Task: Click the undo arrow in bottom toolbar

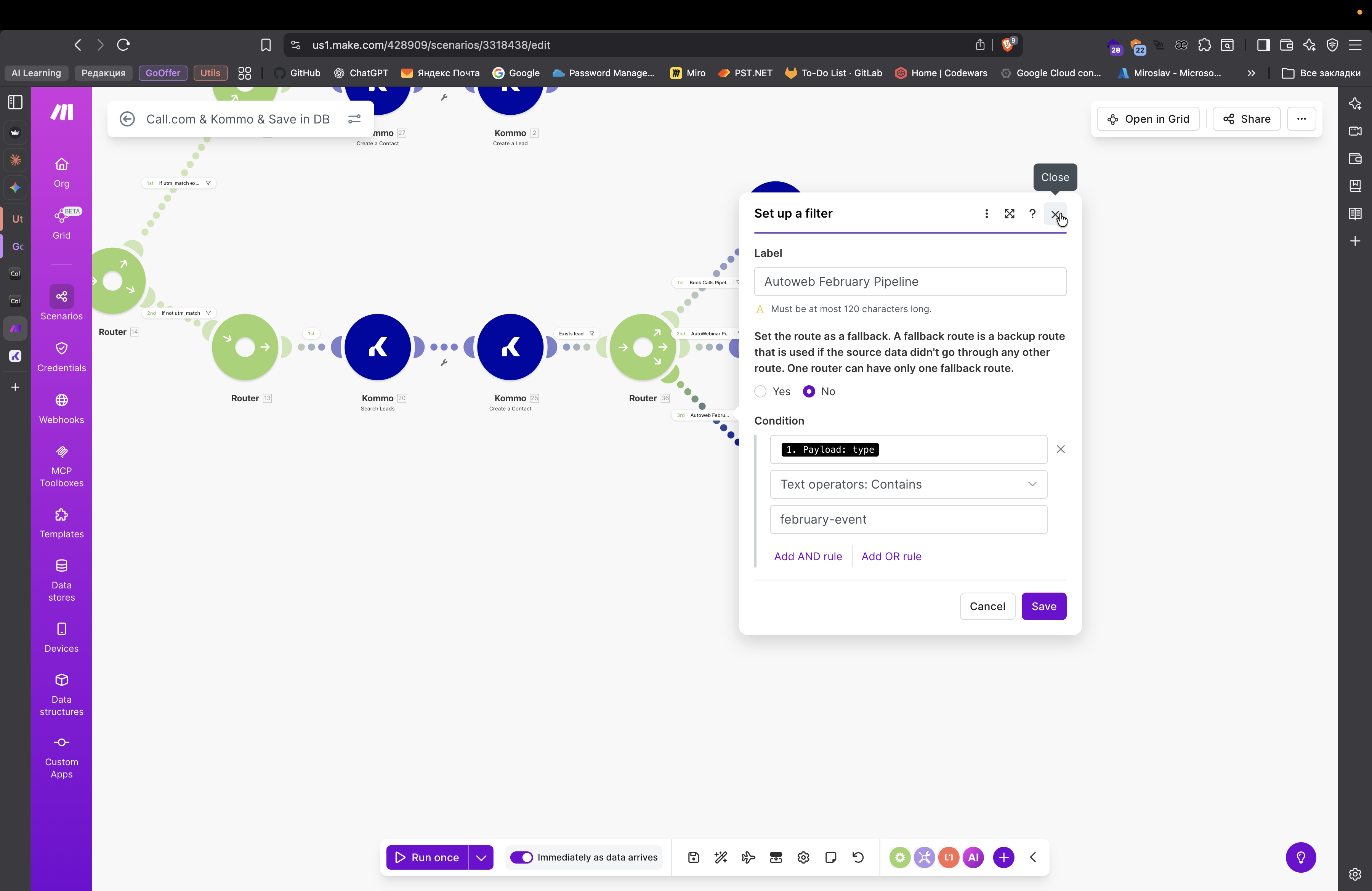Action: click(x=858, y=857)
